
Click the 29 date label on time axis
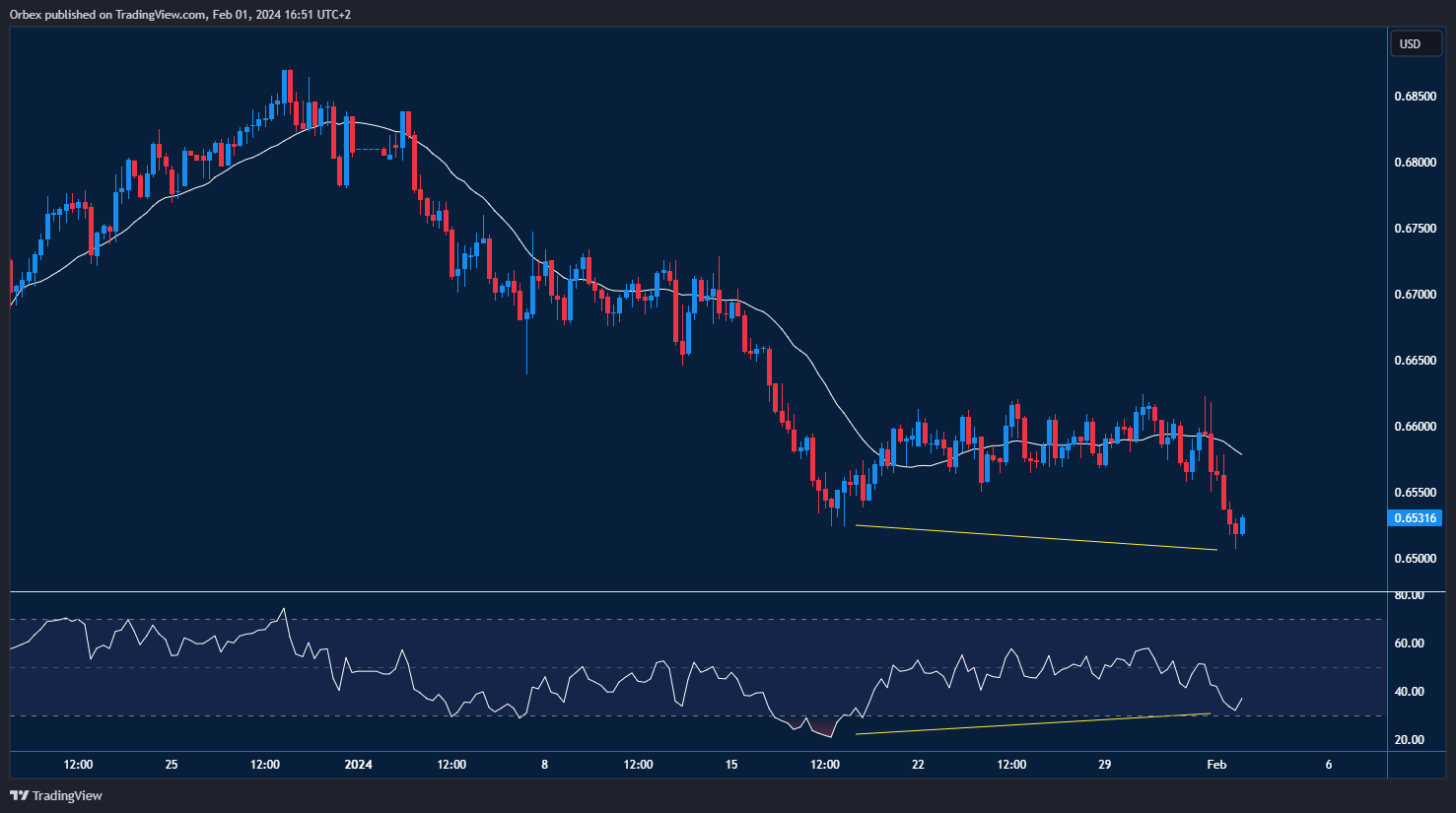[x=1104, y=765]
